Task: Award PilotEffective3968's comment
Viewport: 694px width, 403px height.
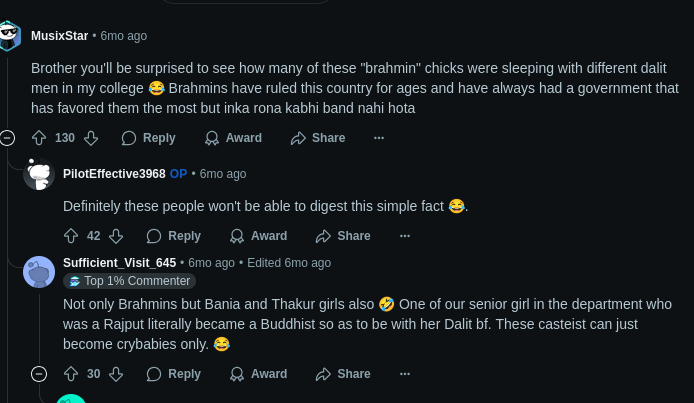Action: point(258,236)
